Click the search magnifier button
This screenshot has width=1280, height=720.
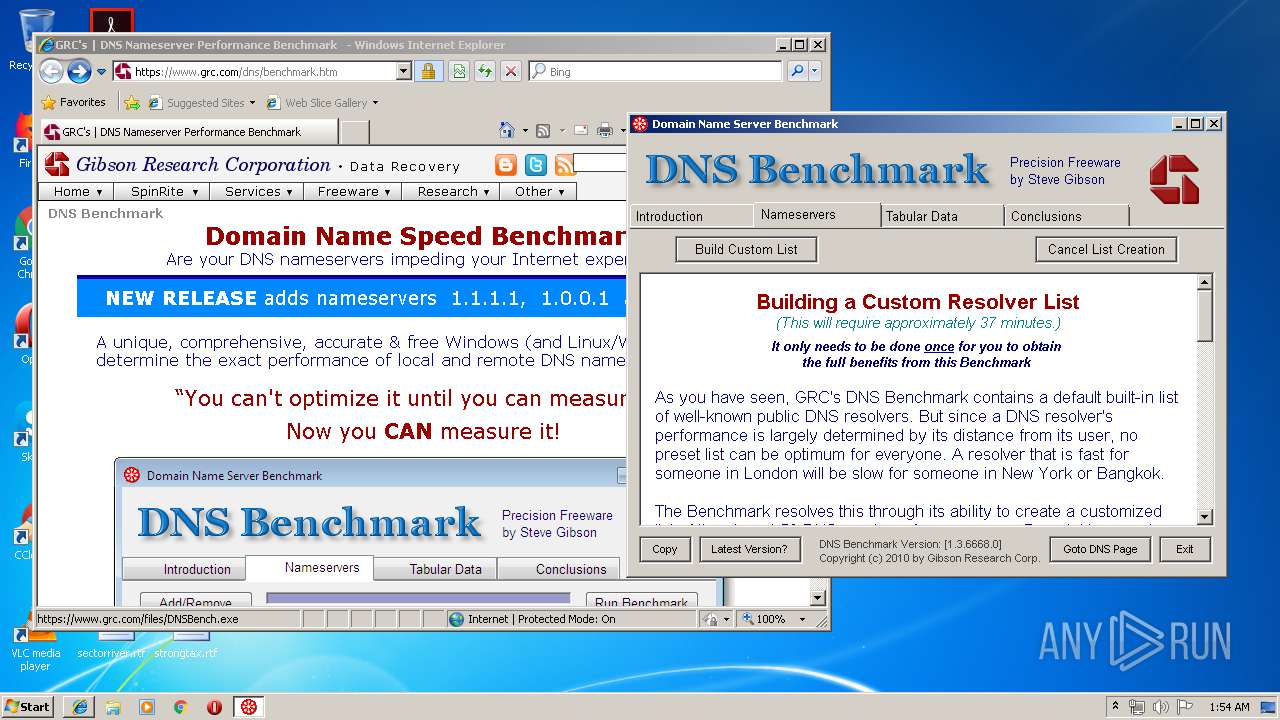(797, 72)
